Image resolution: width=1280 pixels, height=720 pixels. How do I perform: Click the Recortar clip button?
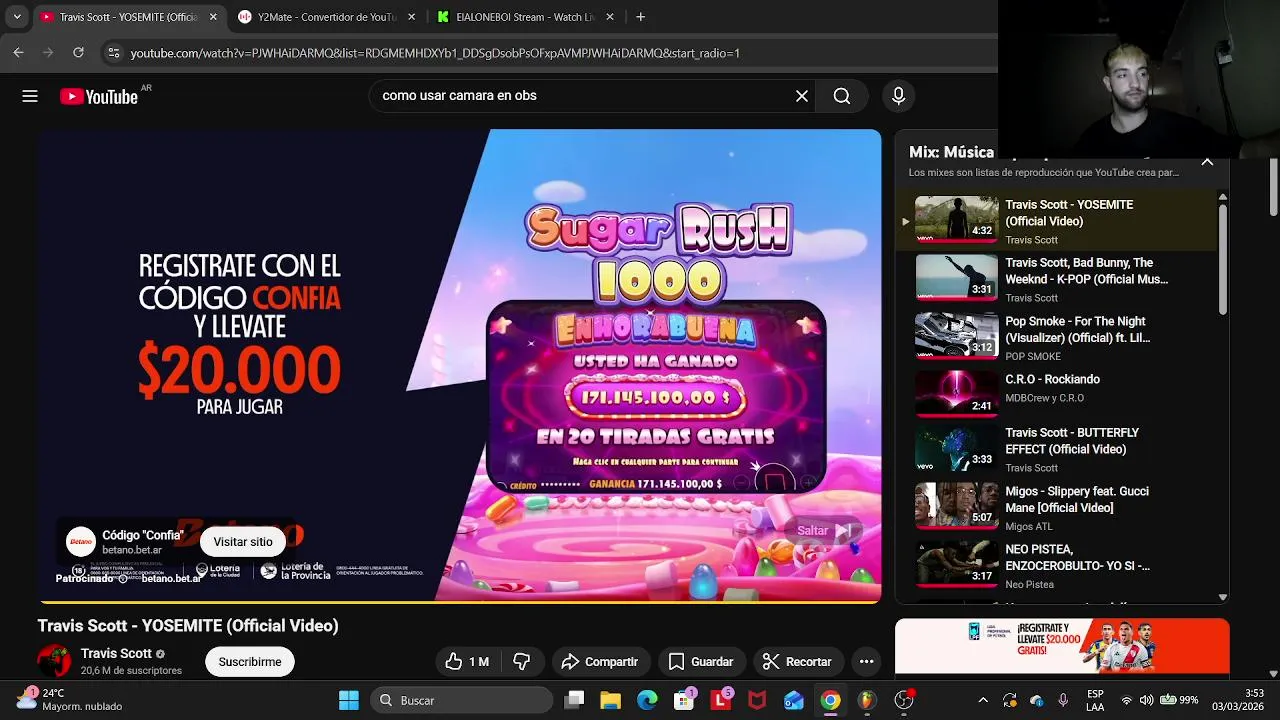pos(797,661)
